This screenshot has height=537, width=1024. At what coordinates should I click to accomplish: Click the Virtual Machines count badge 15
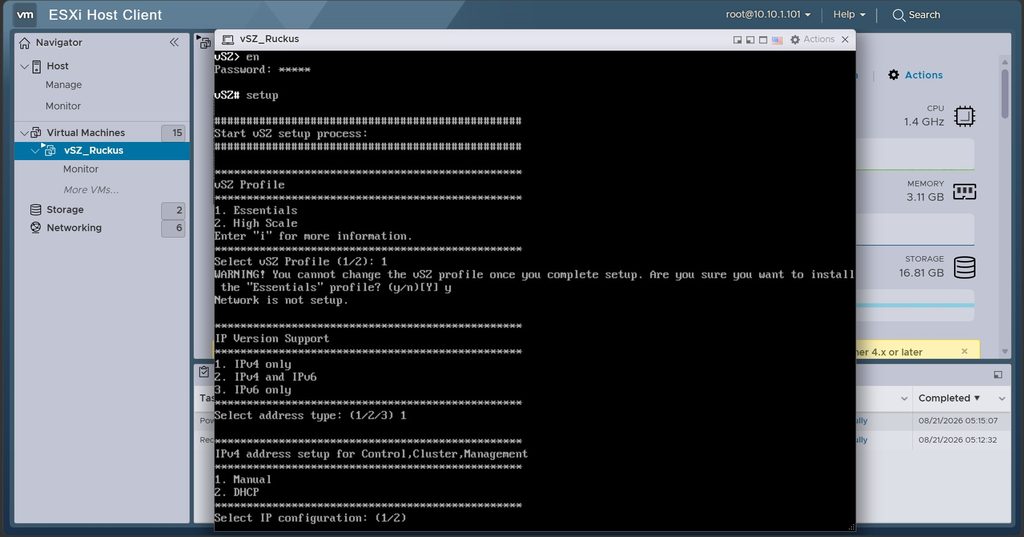(174, 133)
